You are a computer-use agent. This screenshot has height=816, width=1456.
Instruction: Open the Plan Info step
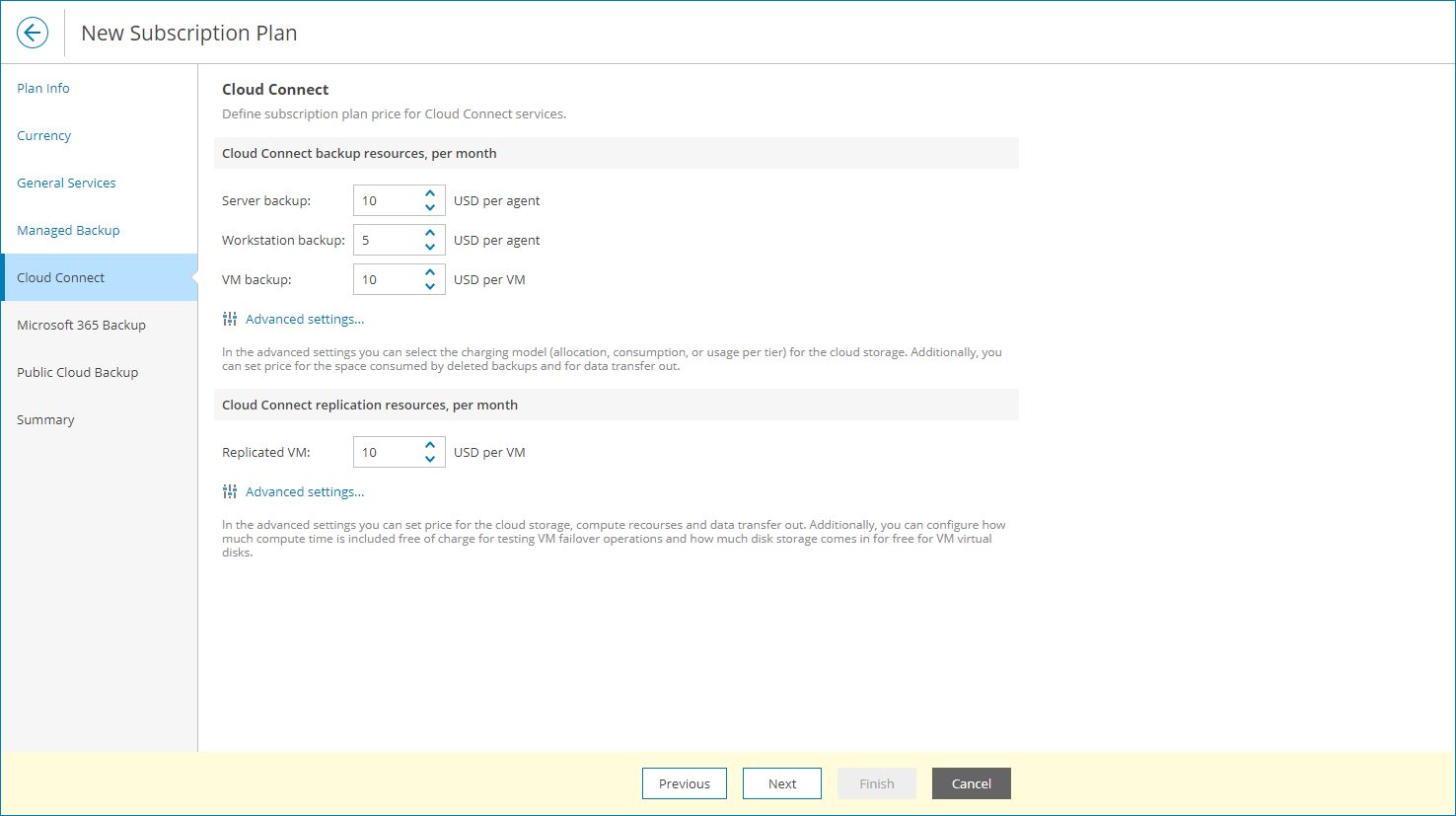coord(99,88)
